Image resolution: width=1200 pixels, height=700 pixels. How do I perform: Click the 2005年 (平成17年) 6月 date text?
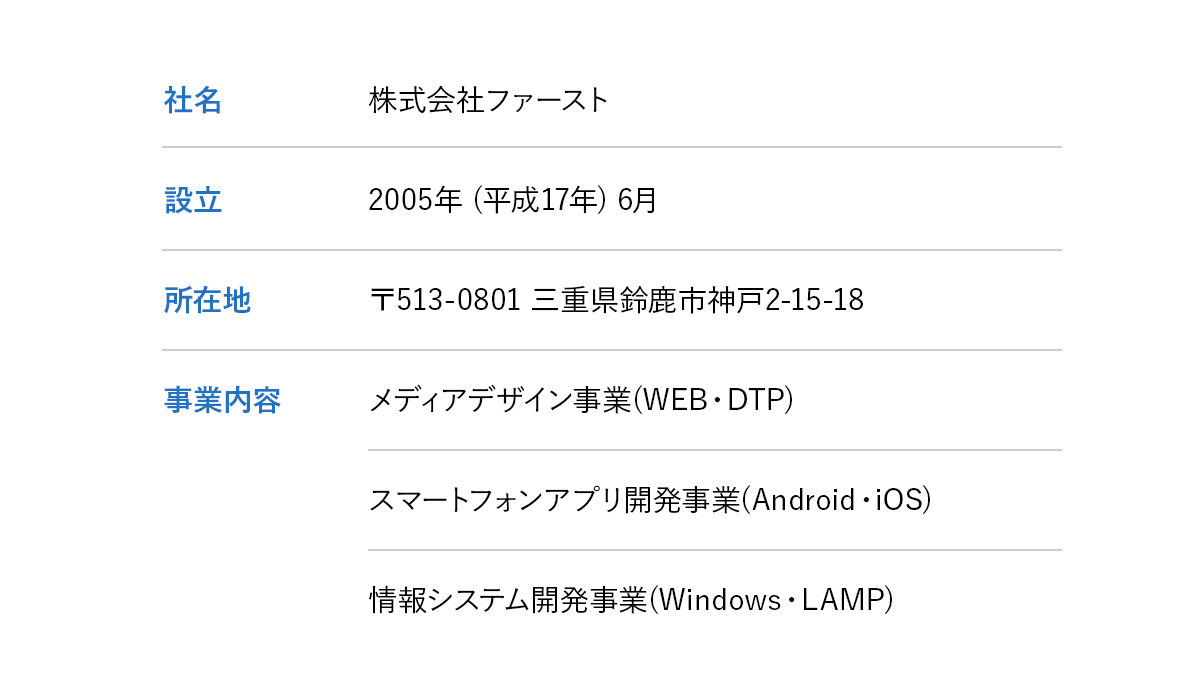[513, 200]
